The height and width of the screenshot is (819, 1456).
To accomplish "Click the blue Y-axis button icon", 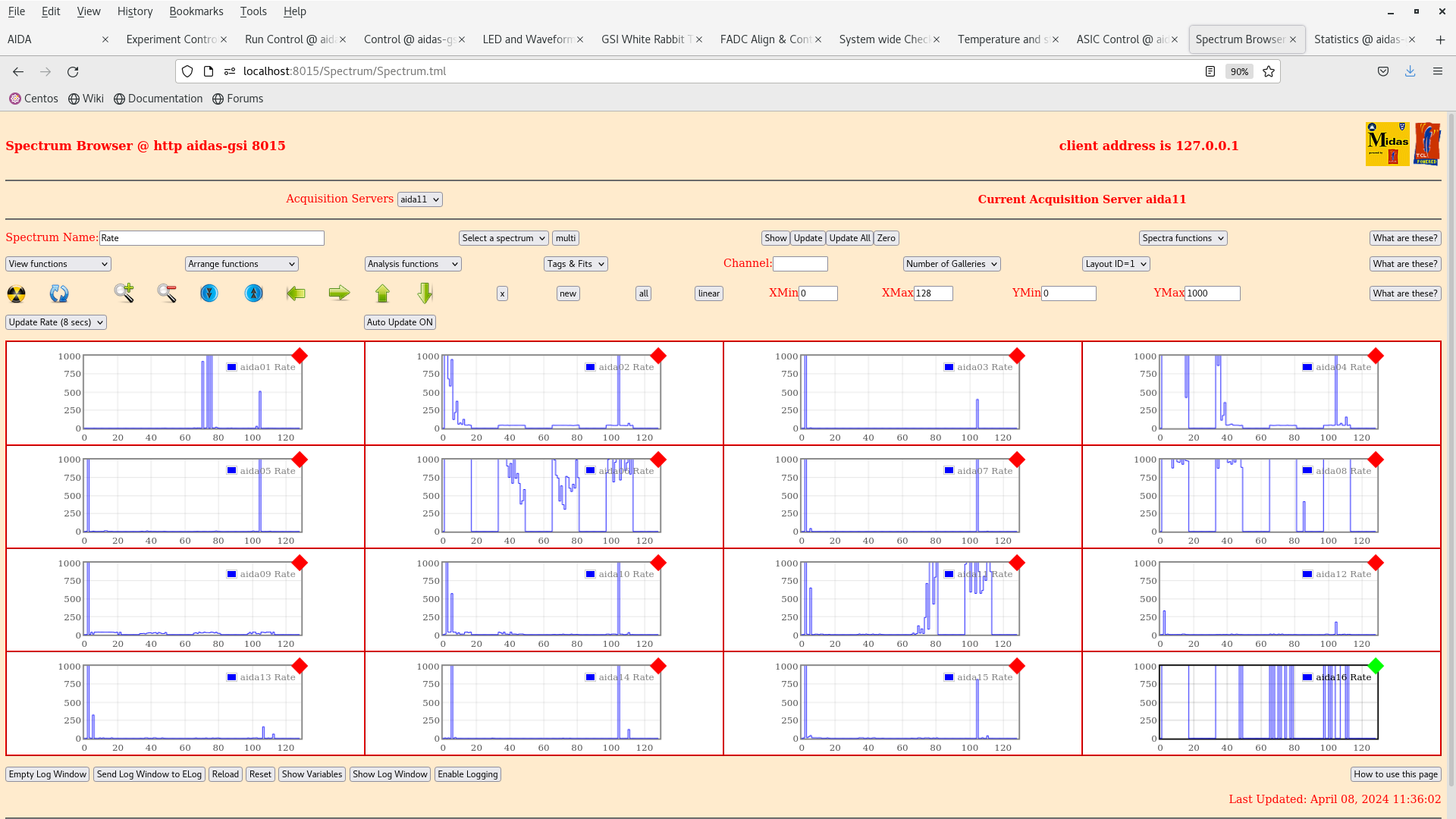I will 209,293.
